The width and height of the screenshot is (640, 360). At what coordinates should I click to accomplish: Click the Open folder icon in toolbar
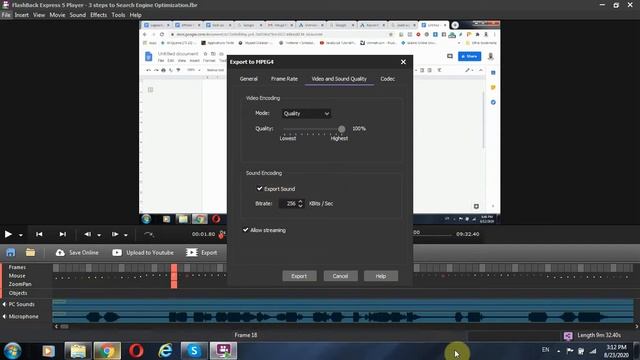click(30, 252)
